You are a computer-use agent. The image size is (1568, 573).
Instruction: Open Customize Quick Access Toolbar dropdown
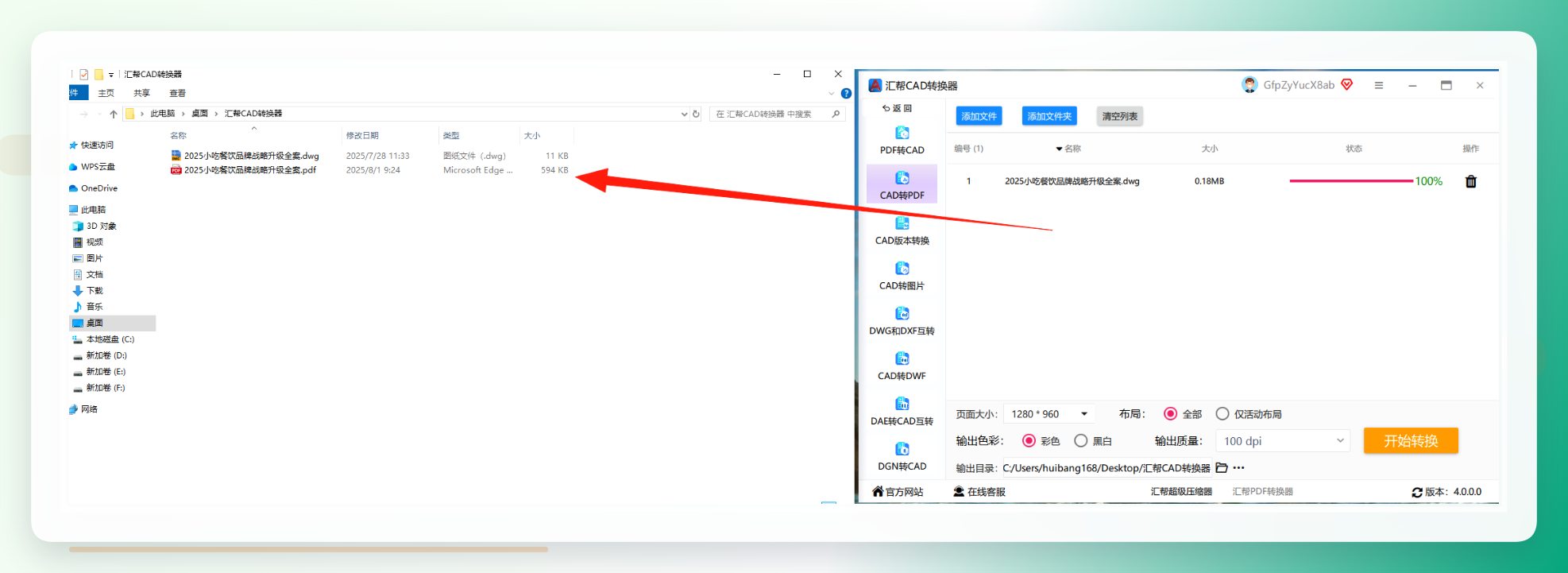click(111, 74)
